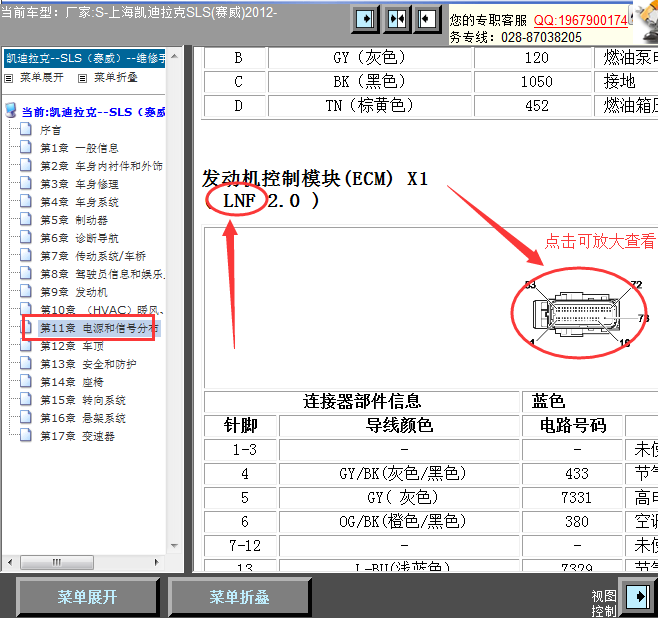Image resolution: width=658 pixels, height=618 pixels.
Task: Click circuit number 433 cell
Action: point(572,474)
